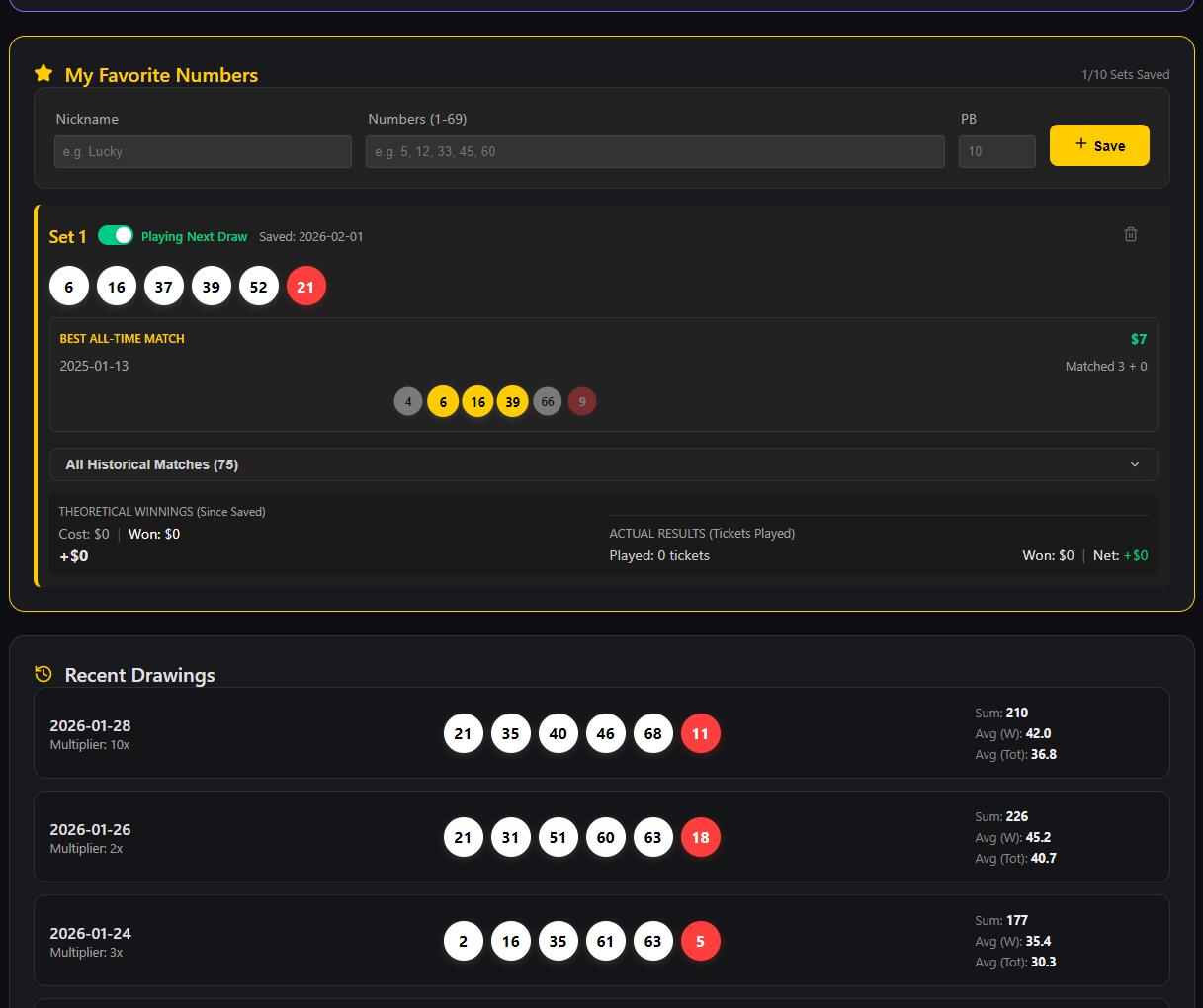
Task: Click the red Powerball 9 in best match row
Action: pos(581,401)
